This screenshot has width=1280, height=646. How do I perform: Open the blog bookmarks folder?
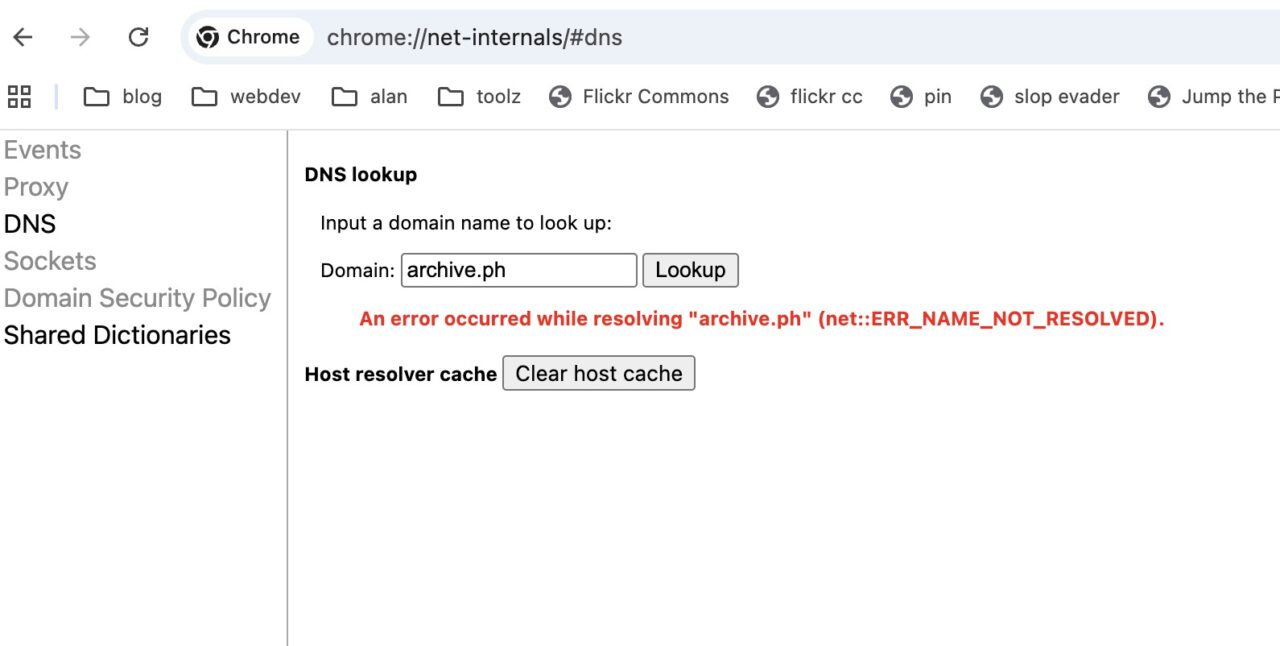point(122,96)
